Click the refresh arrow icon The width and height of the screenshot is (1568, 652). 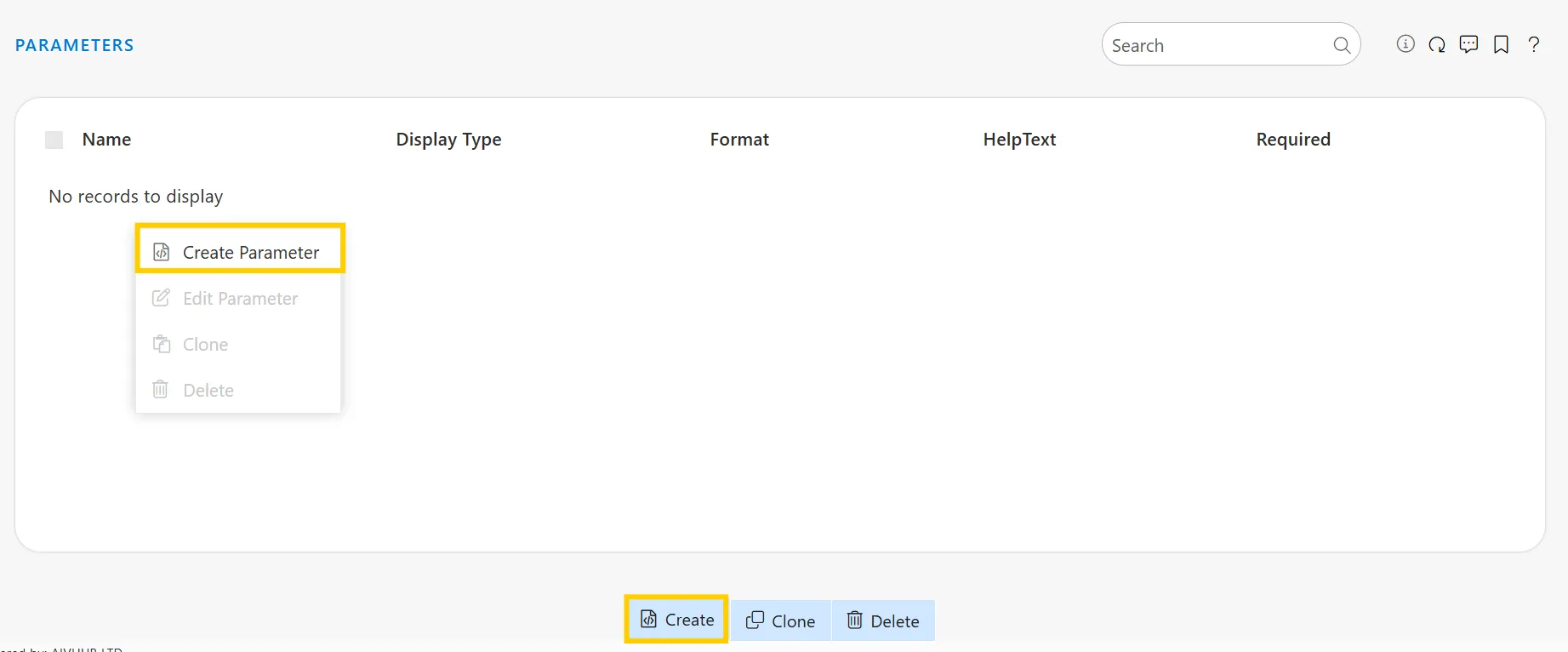[1437, 45]
